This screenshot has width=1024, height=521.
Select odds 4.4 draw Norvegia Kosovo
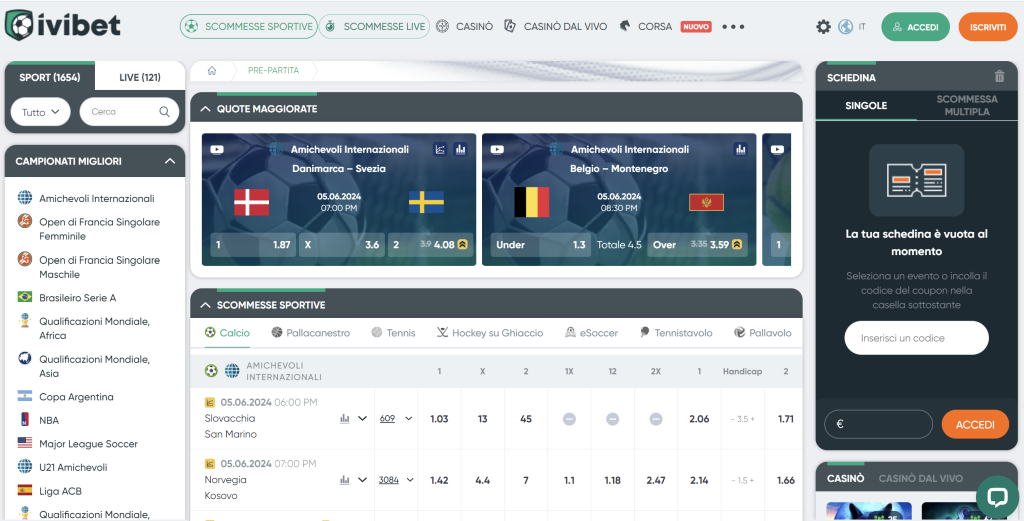tap(483, 481)
